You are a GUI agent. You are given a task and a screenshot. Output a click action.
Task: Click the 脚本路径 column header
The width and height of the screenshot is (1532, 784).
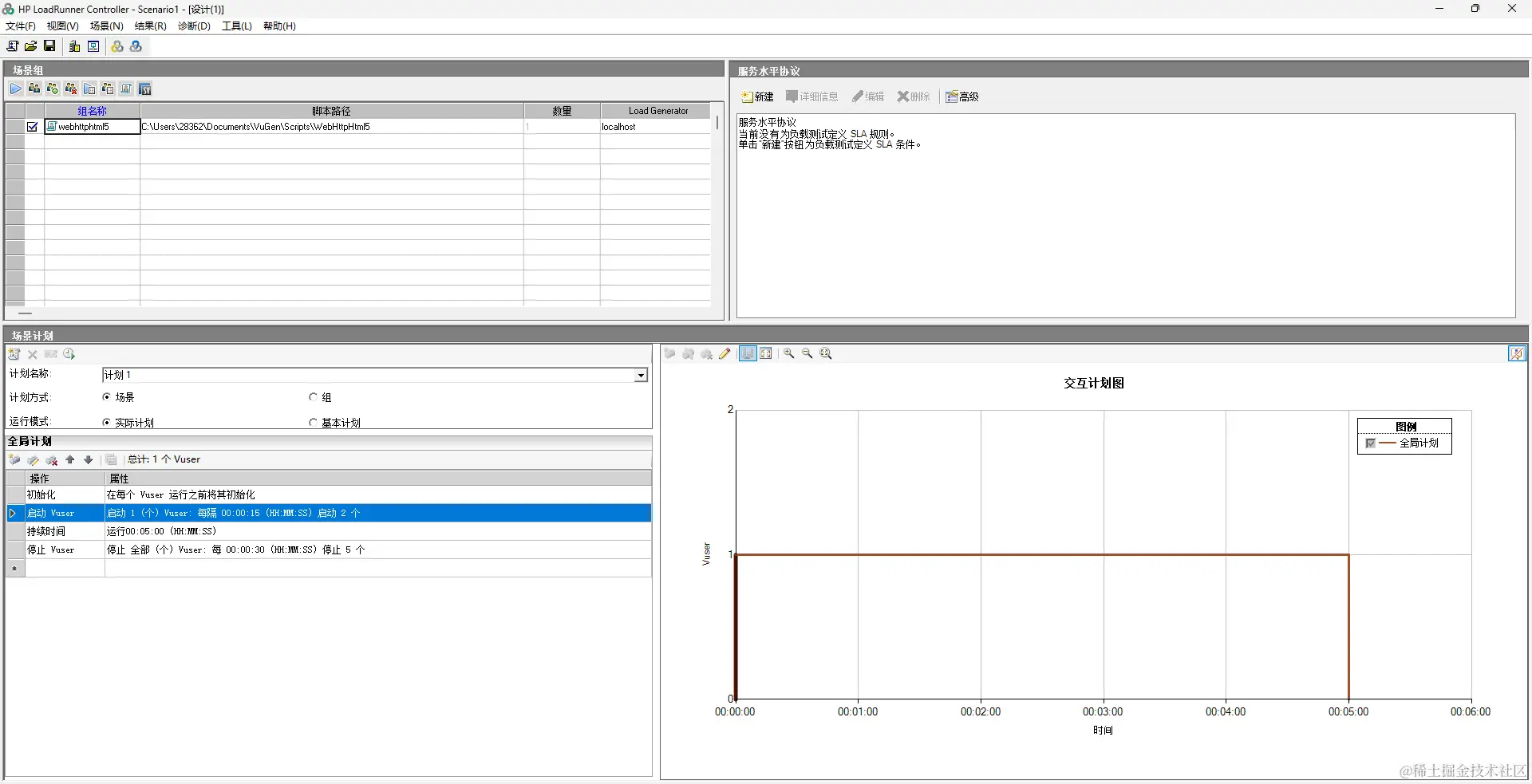click(x=332, y=111)
